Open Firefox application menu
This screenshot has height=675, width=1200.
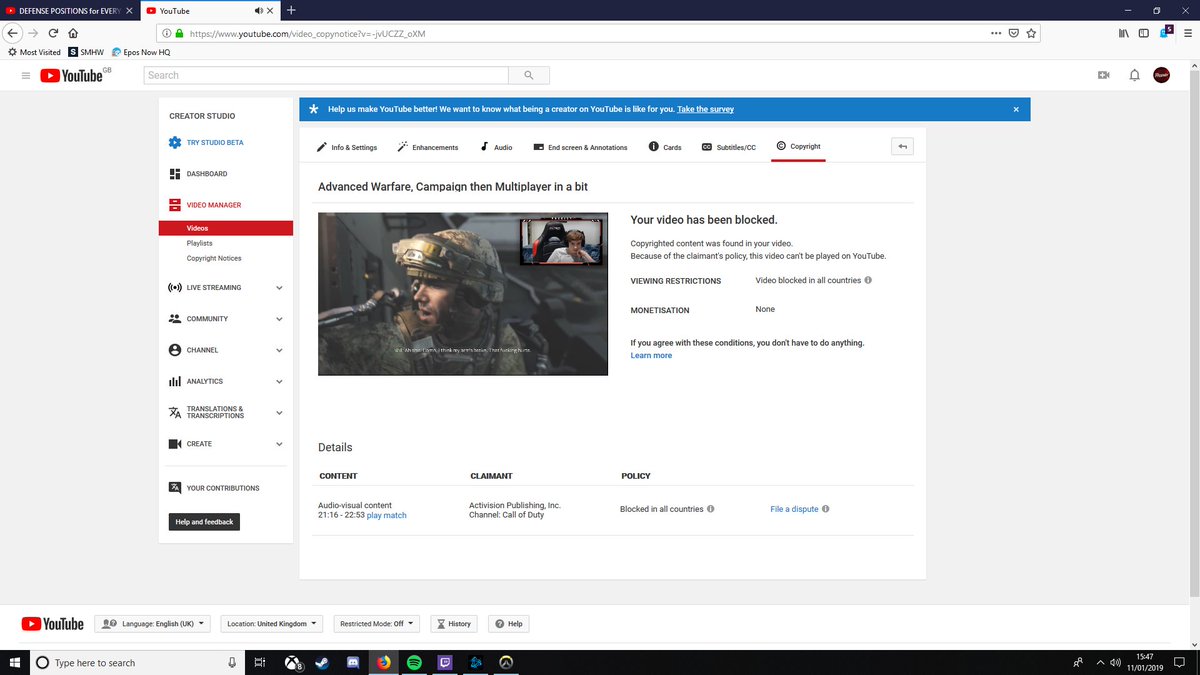(1186, 32)
